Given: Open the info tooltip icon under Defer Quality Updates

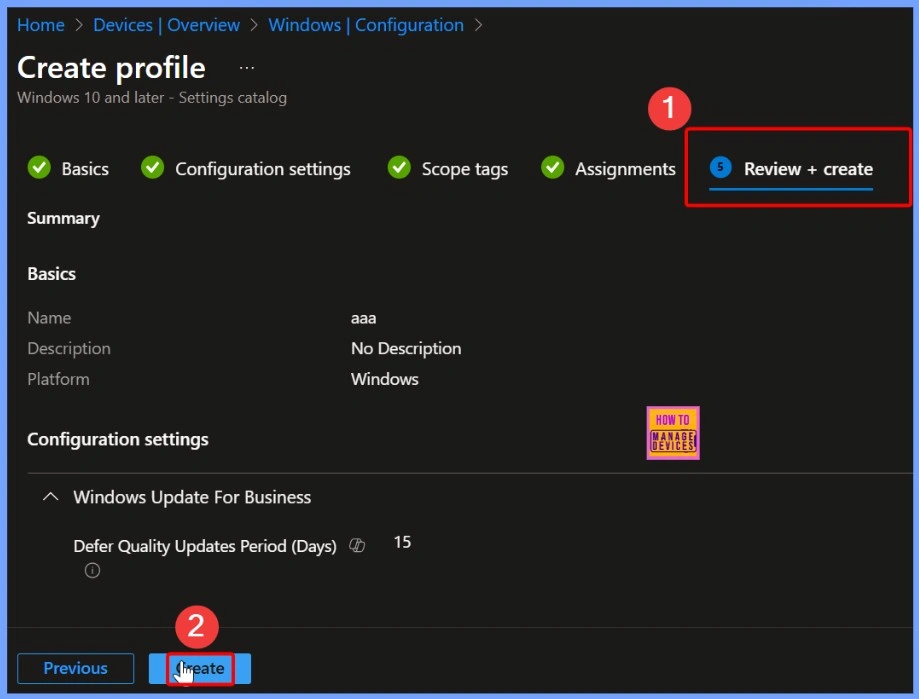Looking at the screenshot, I should [93, 571].
